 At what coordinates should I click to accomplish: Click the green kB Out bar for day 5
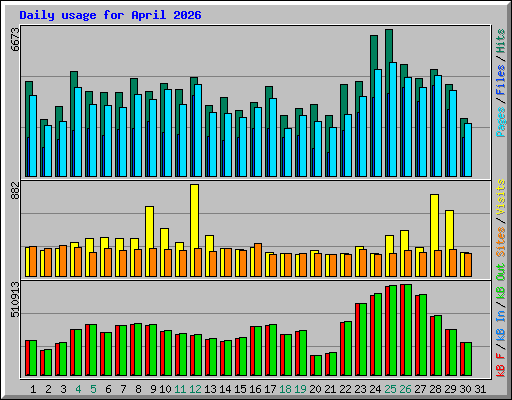coord(93,350)
